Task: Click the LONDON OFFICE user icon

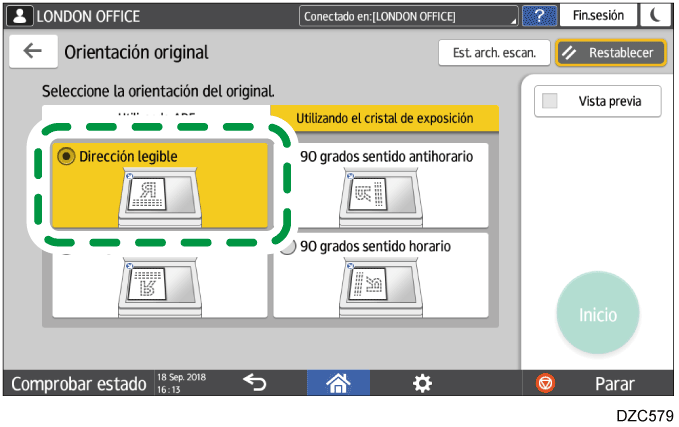Action: 19,16
